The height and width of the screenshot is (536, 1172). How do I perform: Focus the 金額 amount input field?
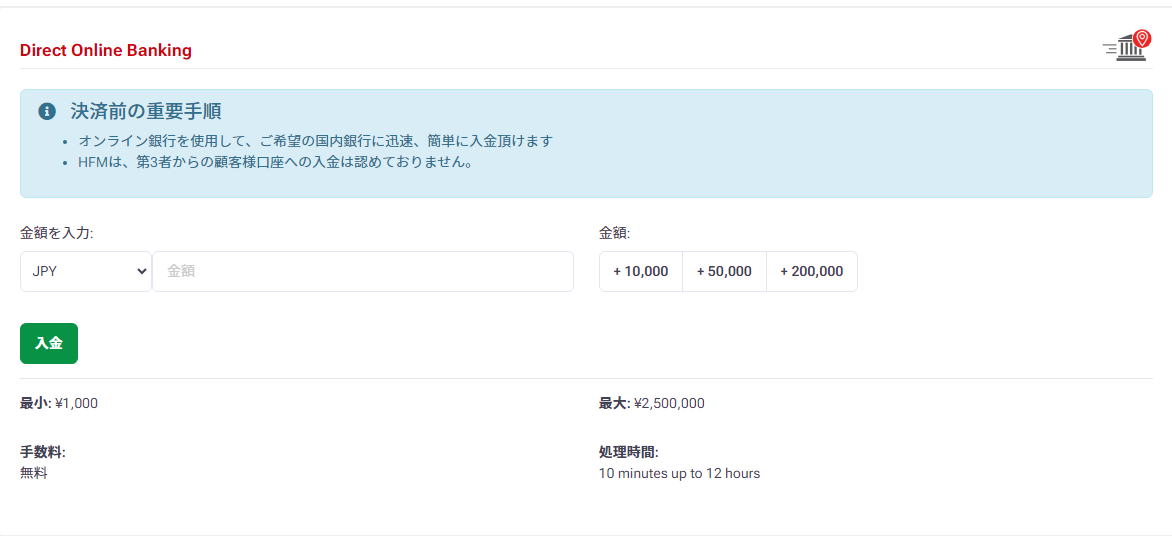click(x=363, y=271)
